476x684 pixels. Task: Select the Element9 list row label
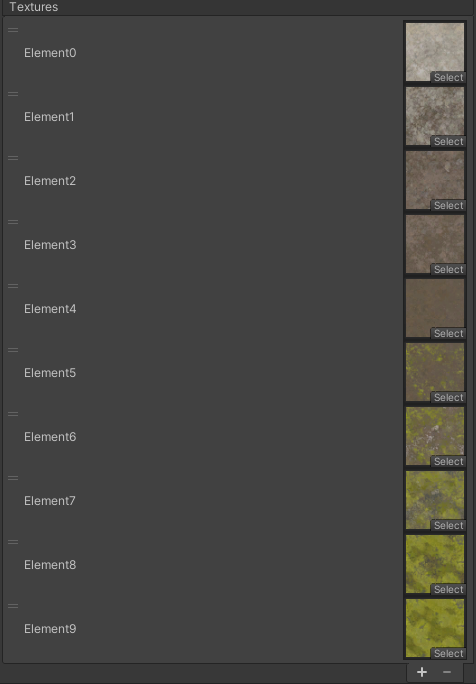[50, 629]
